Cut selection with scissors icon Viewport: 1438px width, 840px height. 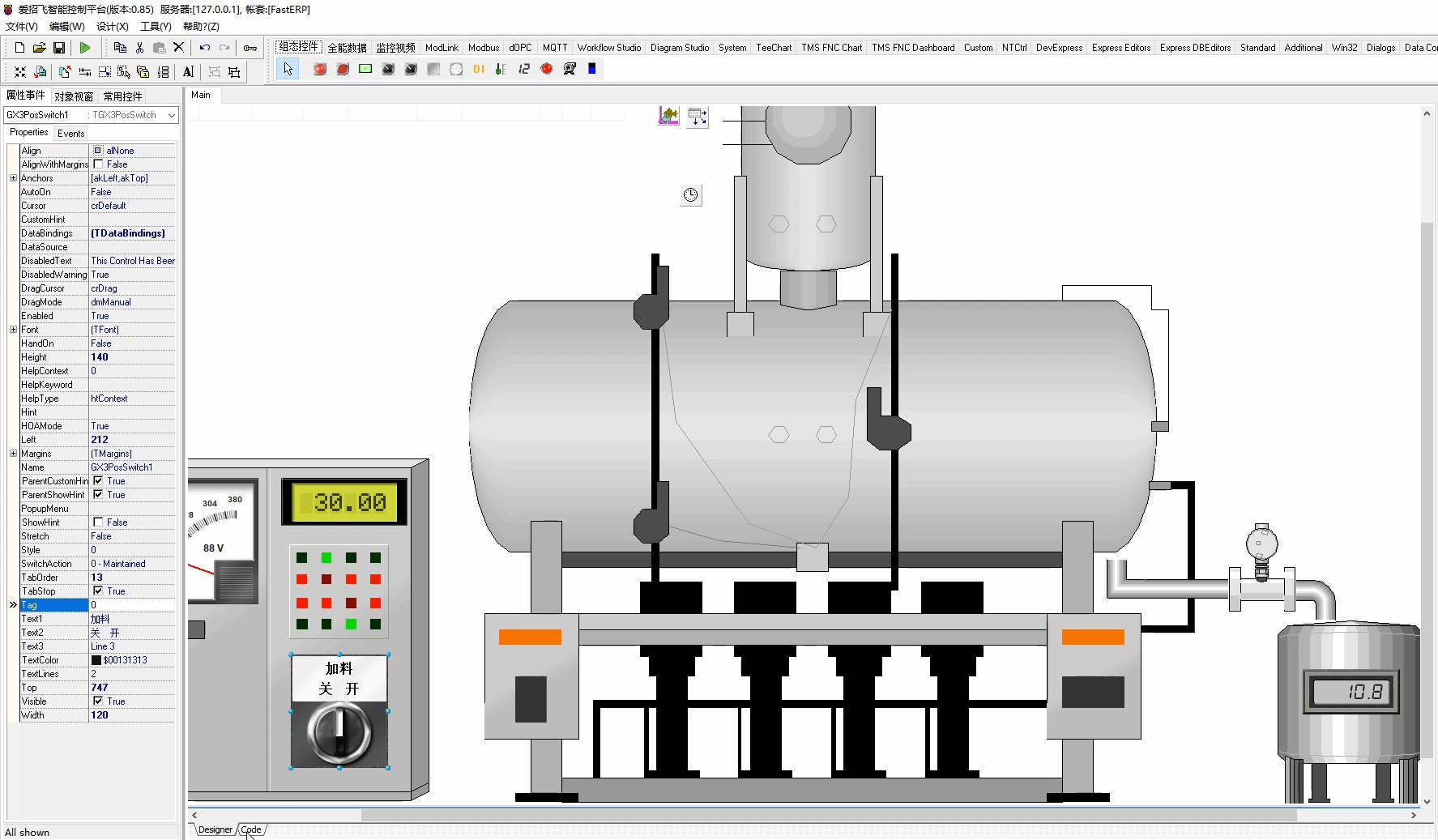pos(139,48)
